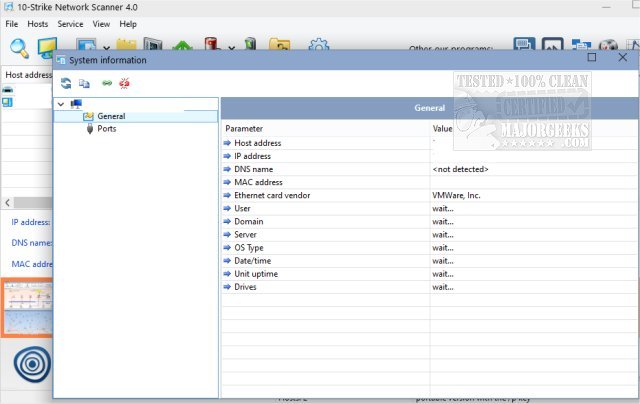
Task: Click the round gray disc program icon
Action: pos(609,45)
